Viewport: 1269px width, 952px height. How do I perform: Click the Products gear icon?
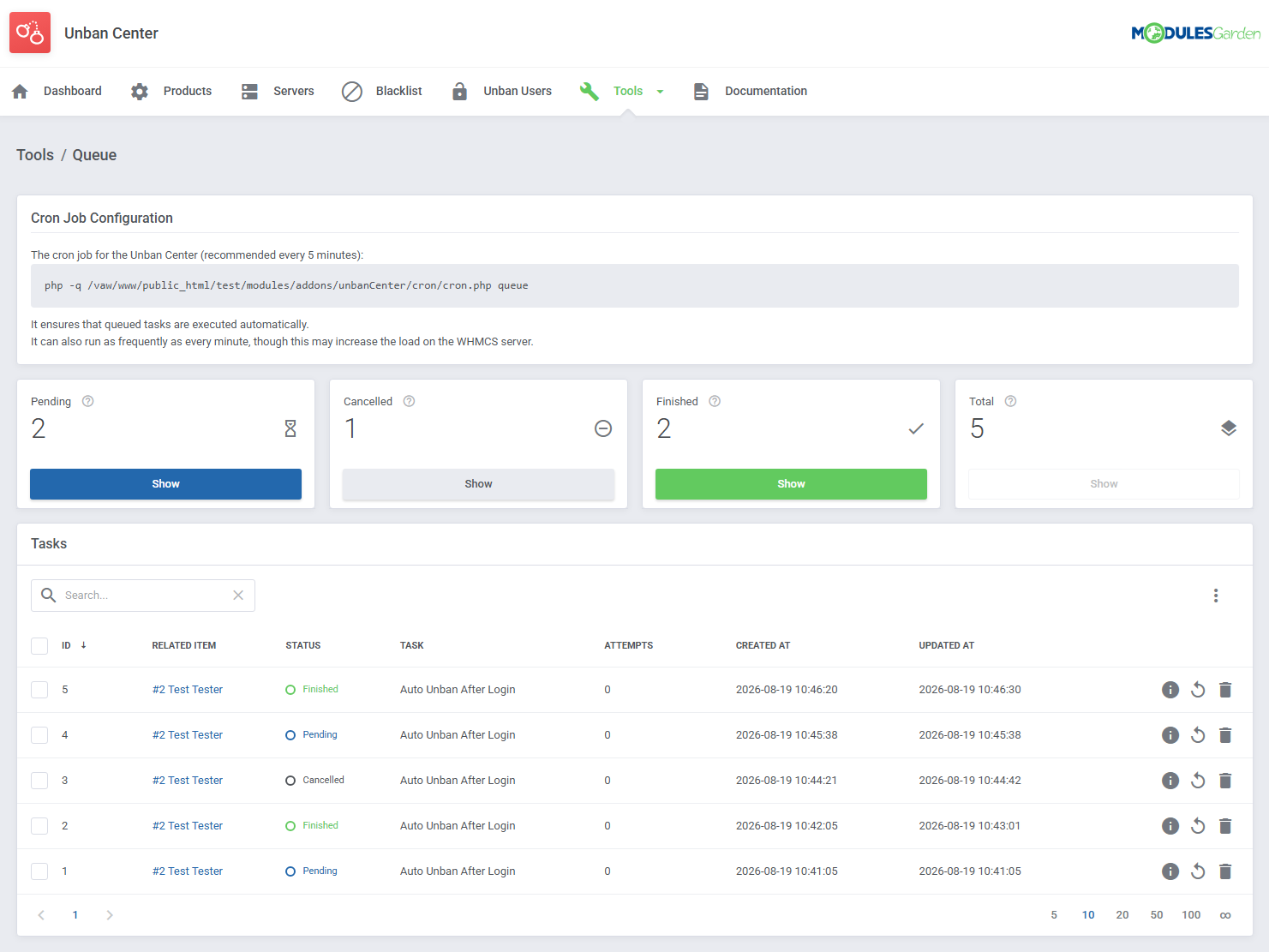tap(140, 91)
